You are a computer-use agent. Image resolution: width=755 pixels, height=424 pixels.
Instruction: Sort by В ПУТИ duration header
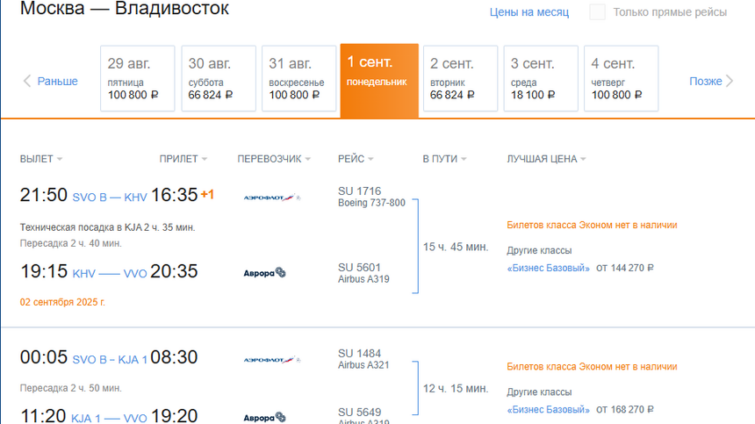click(444, 159)
